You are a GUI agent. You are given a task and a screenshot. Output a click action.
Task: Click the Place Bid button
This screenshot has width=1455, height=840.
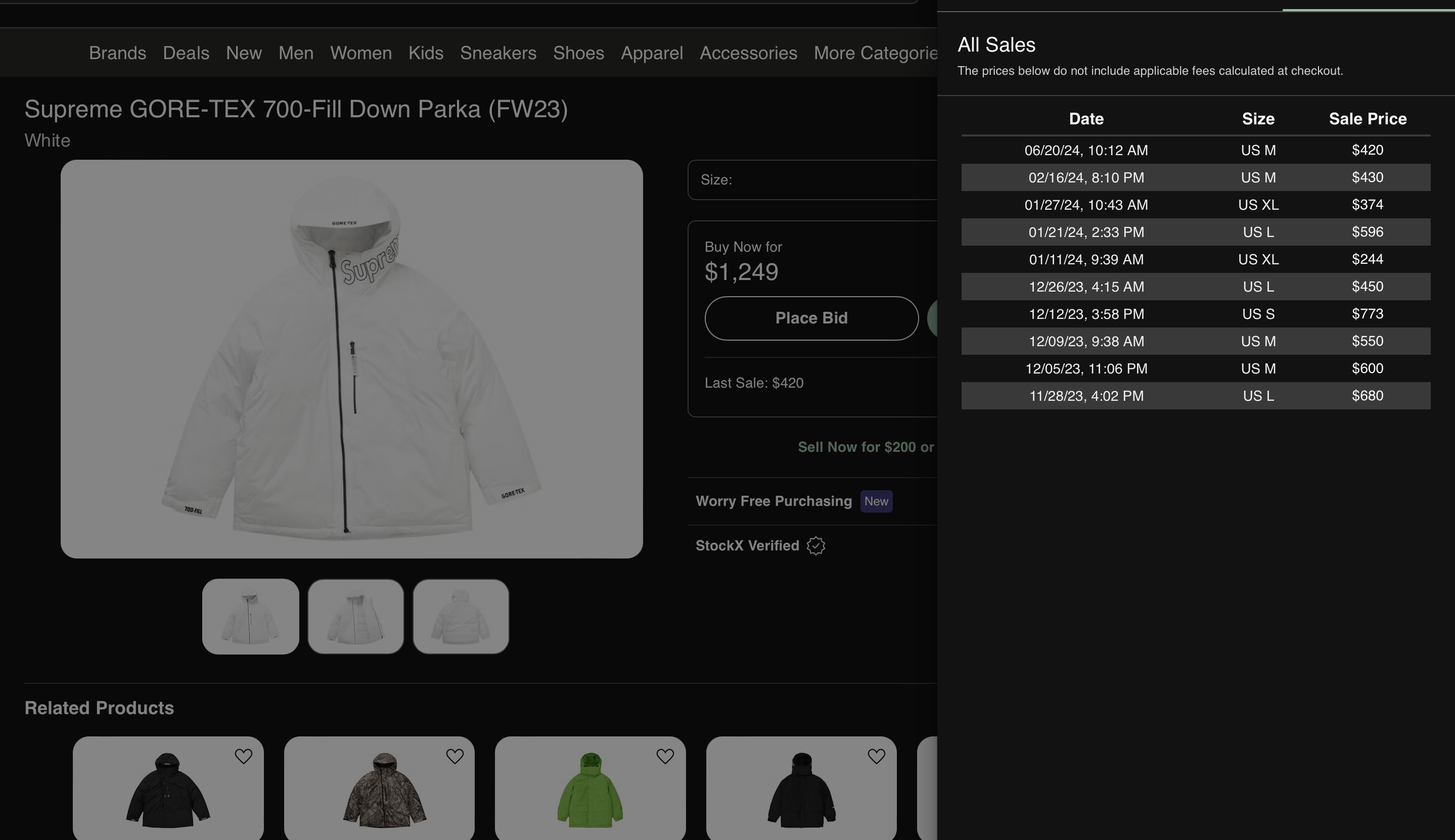click(811, 318)
